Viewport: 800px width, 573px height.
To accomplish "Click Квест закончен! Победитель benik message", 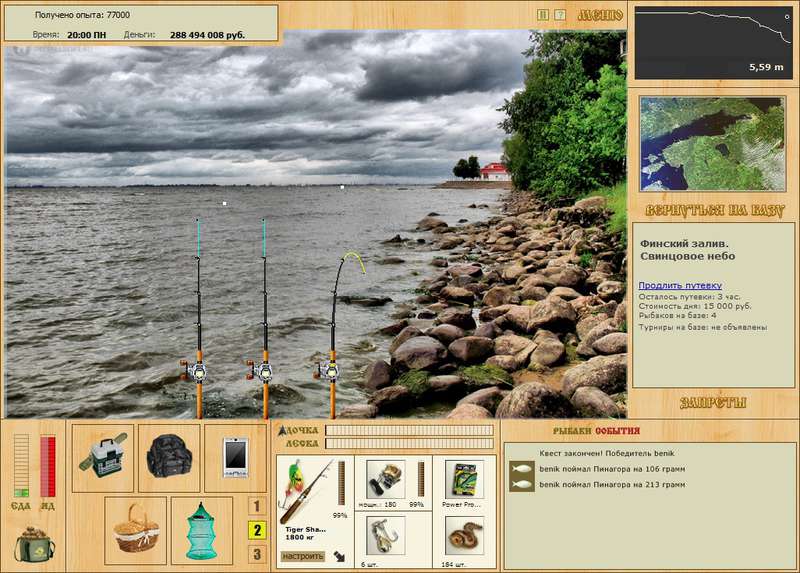I will 607,453.
